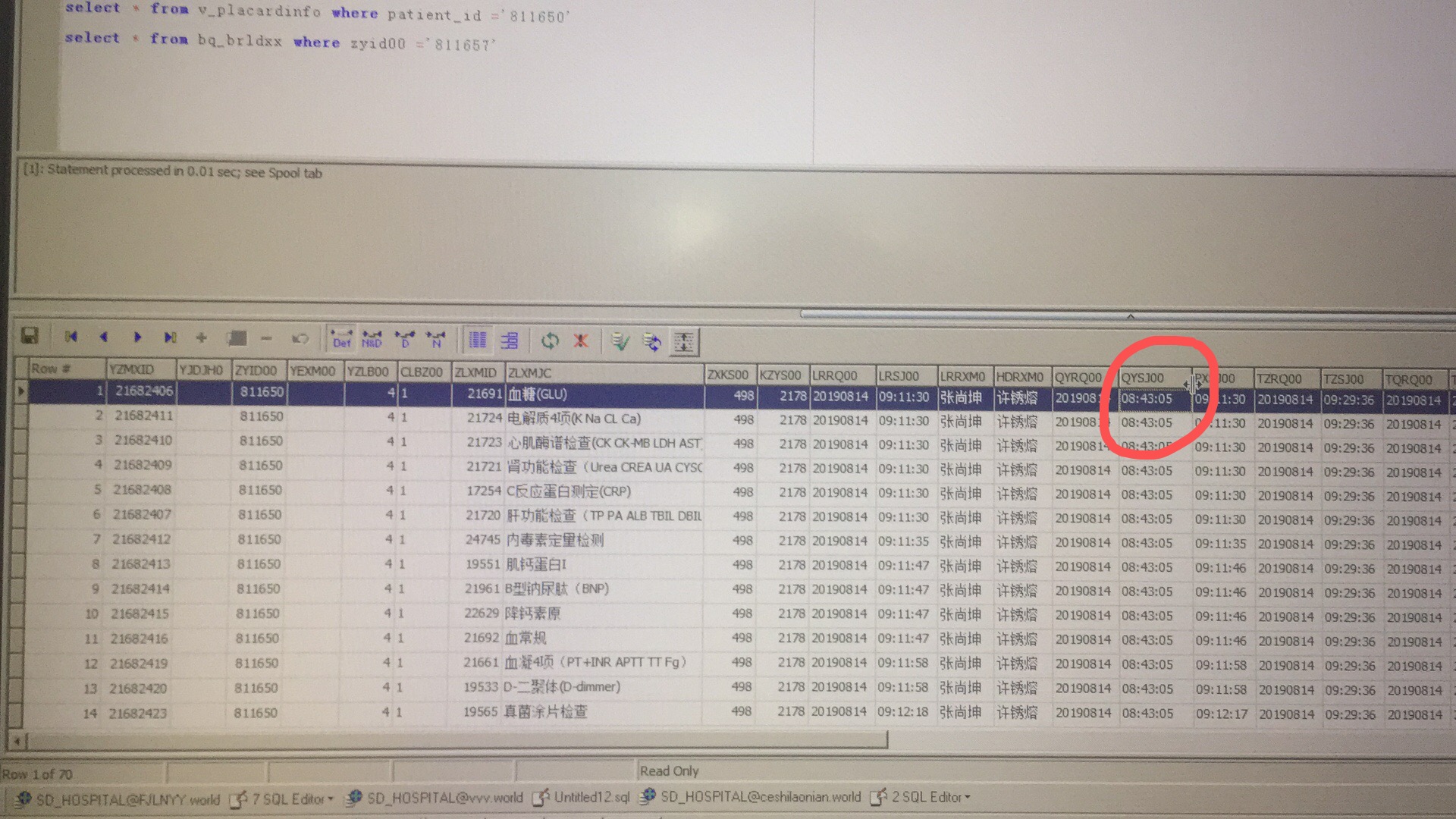Go to previous record arrow
This screenshot has width=1456, height=819.
[104, 337]
